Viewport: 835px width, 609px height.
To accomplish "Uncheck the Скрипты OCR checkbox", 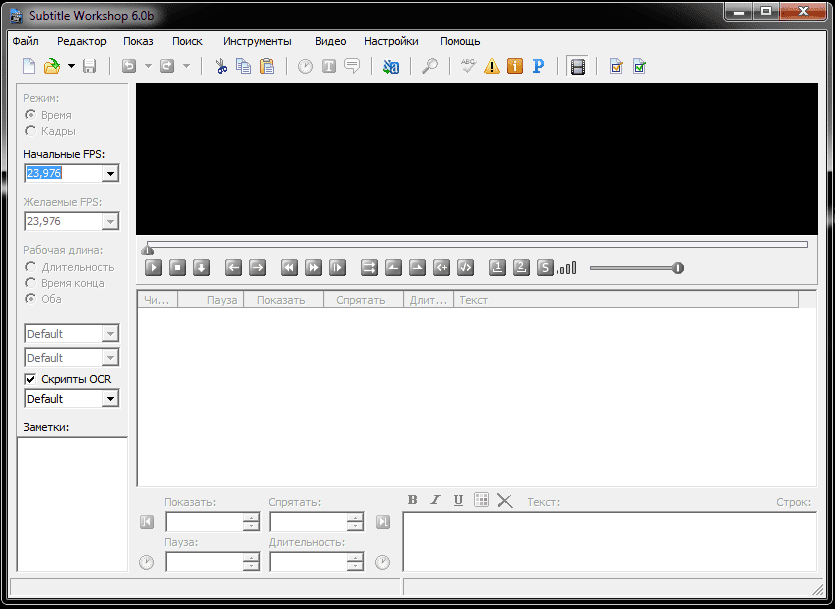I will tap(30, 379).
